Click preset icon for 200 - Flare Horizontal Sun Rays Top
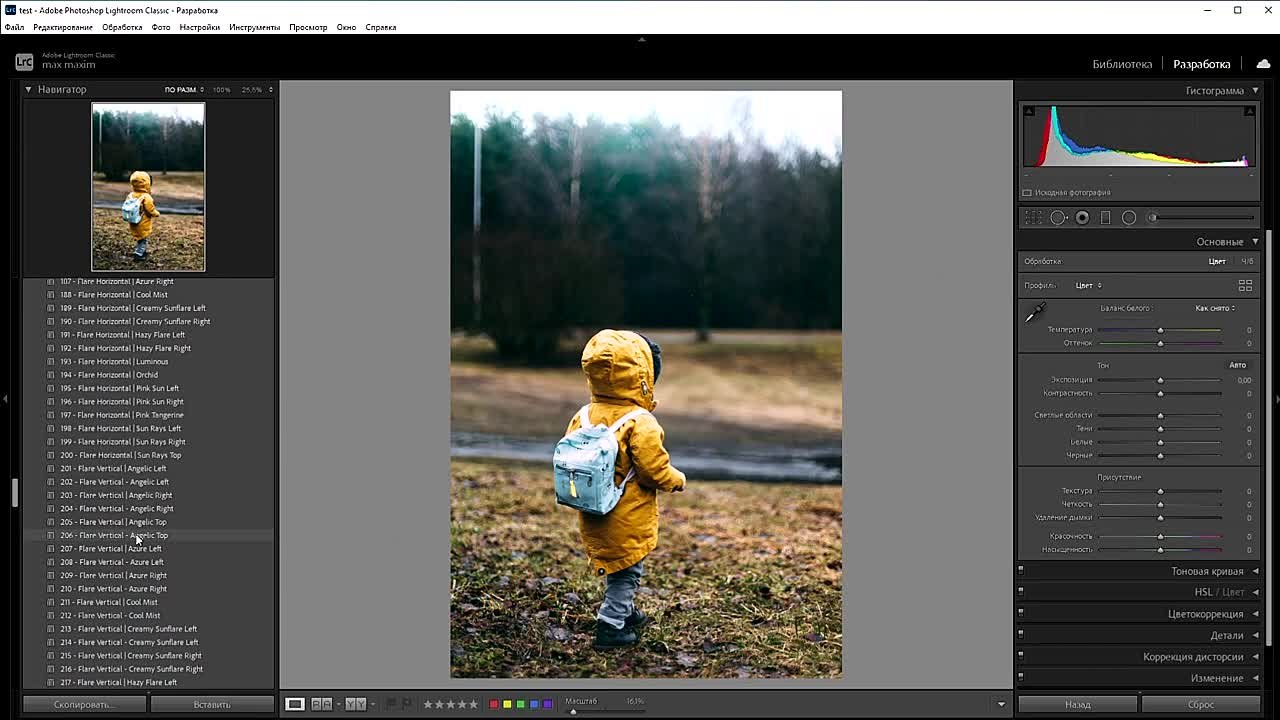 click(x=52, y=455)
